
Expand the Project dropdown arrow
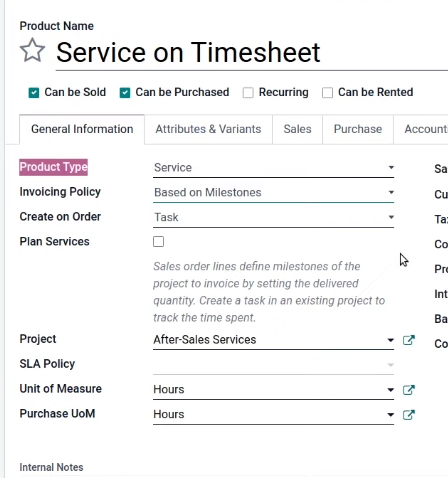point(390,340)
